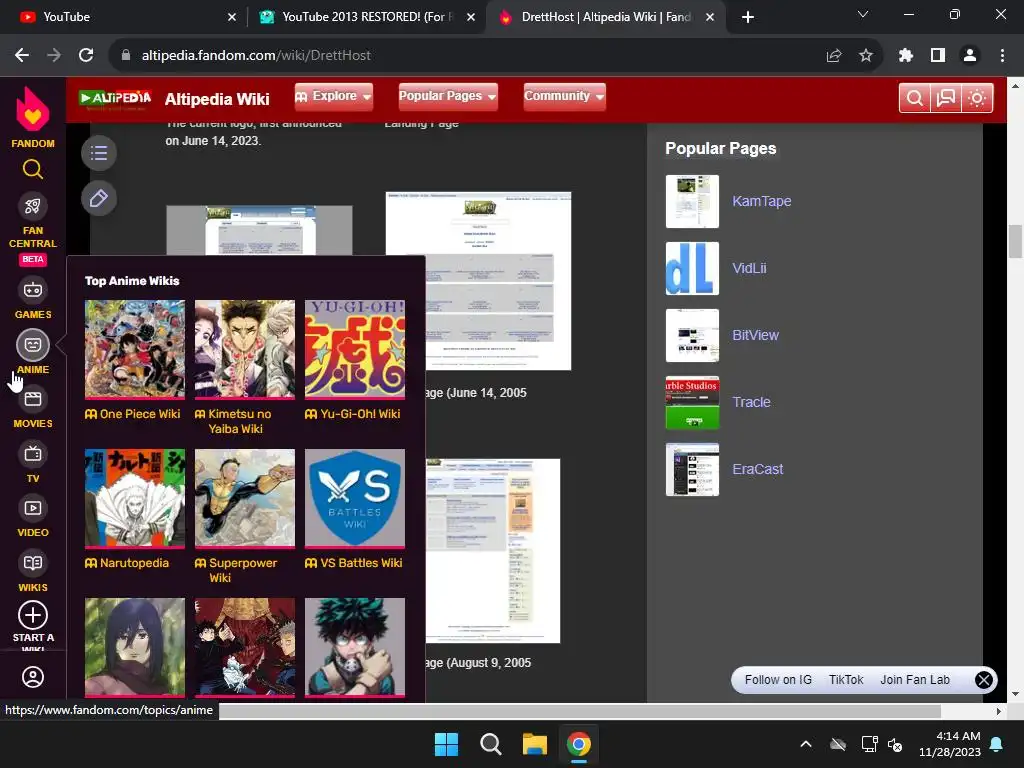Screen dimensions: 1024x768
Task: Open the Chrome profile icon
Action: coord(970,56)
